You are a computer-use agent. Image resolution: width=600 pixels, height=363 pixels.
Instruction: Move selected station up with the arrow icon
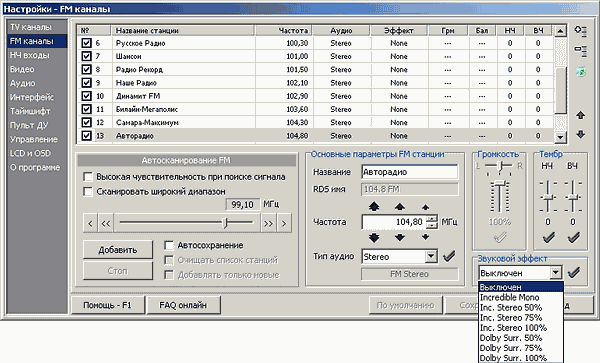point(580,115)
